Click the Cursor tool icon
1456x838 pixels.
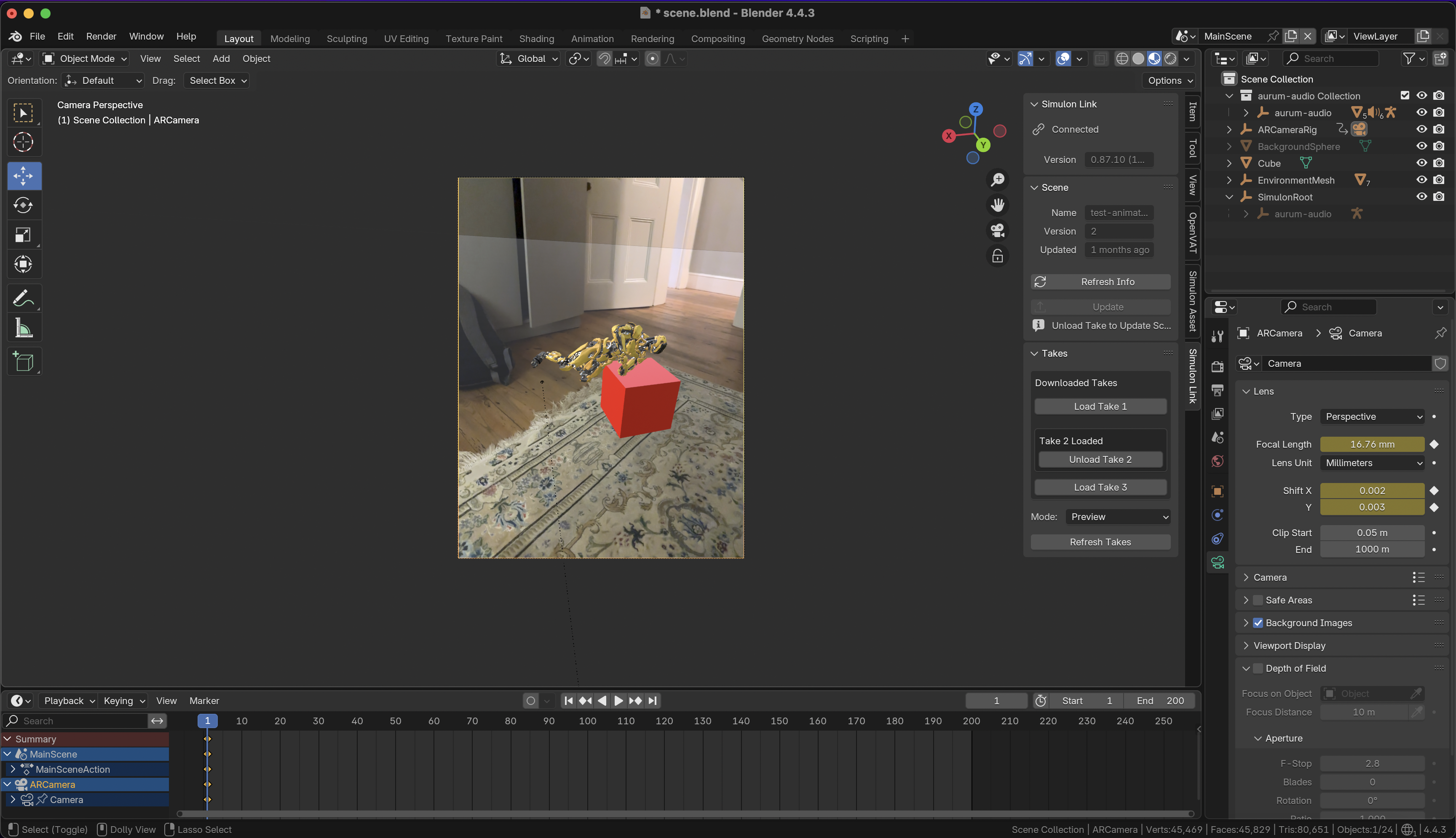pos(24,141)
